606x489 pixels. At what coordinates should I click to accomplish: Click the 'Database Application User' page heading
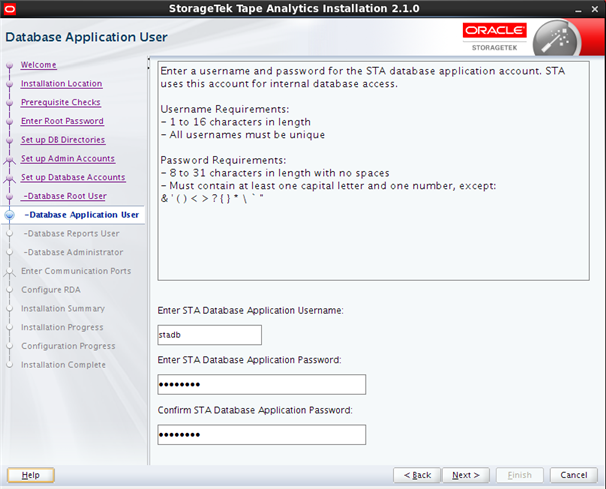87,37
